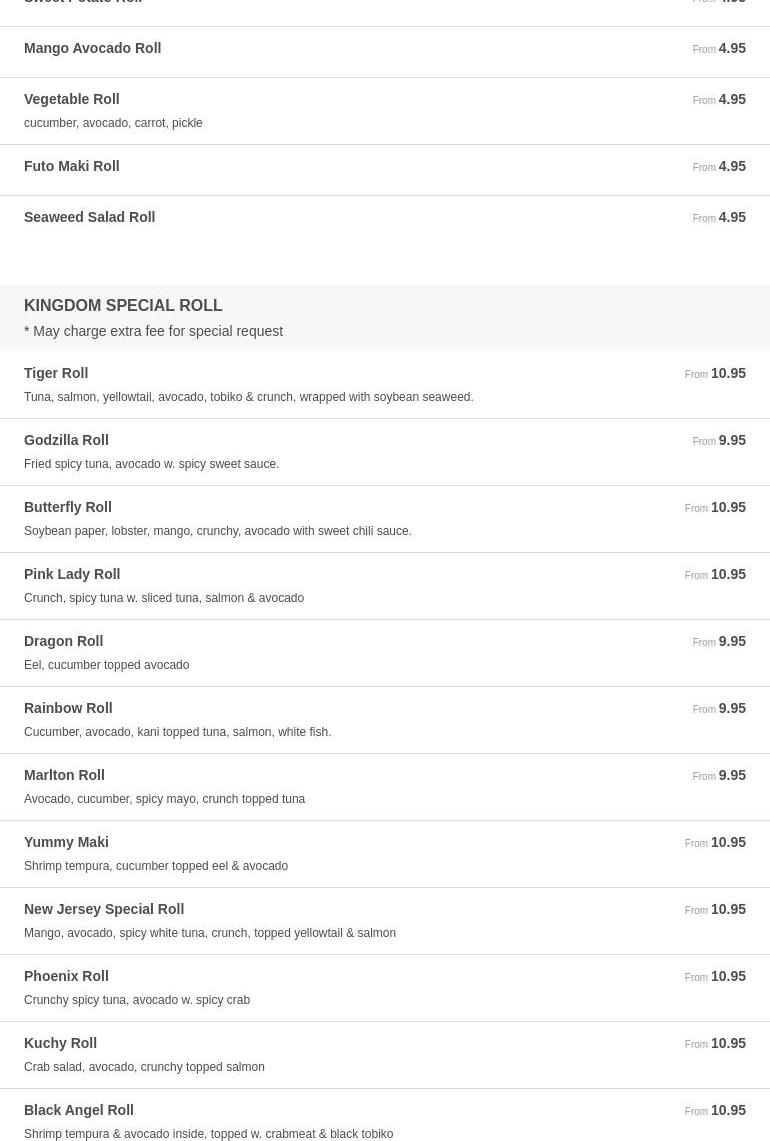
Task: Select the Godzilla Roll
Action: pos(66,440)
